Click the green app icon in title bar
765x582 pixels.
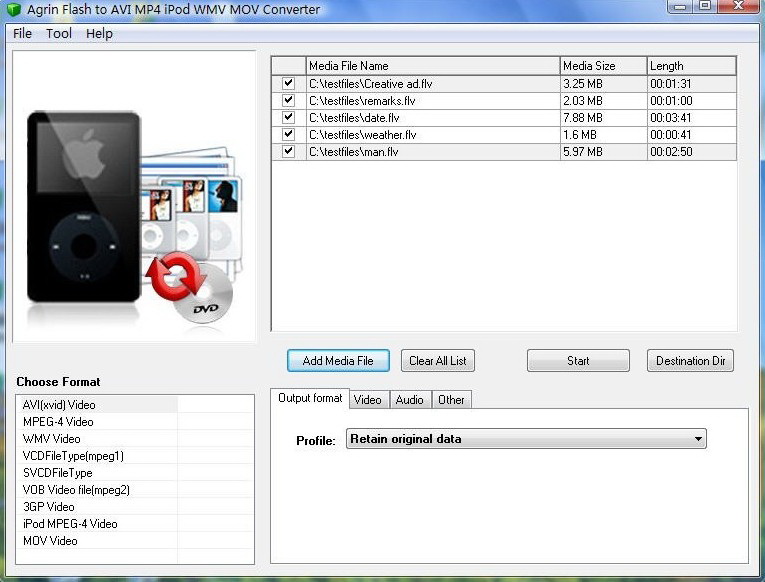[14, 9]
